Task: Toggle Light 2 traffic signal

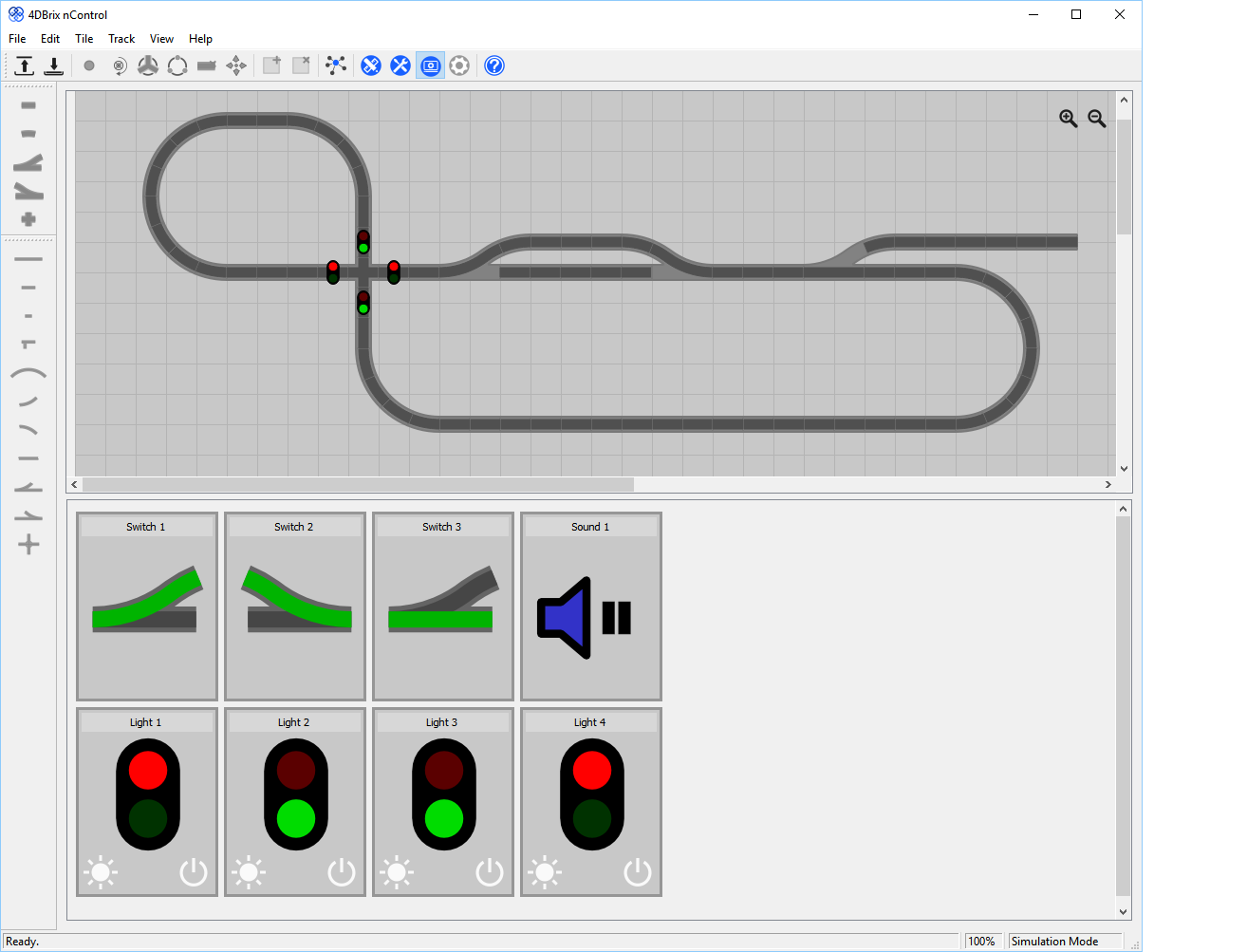Action: (x=295, y=794)
